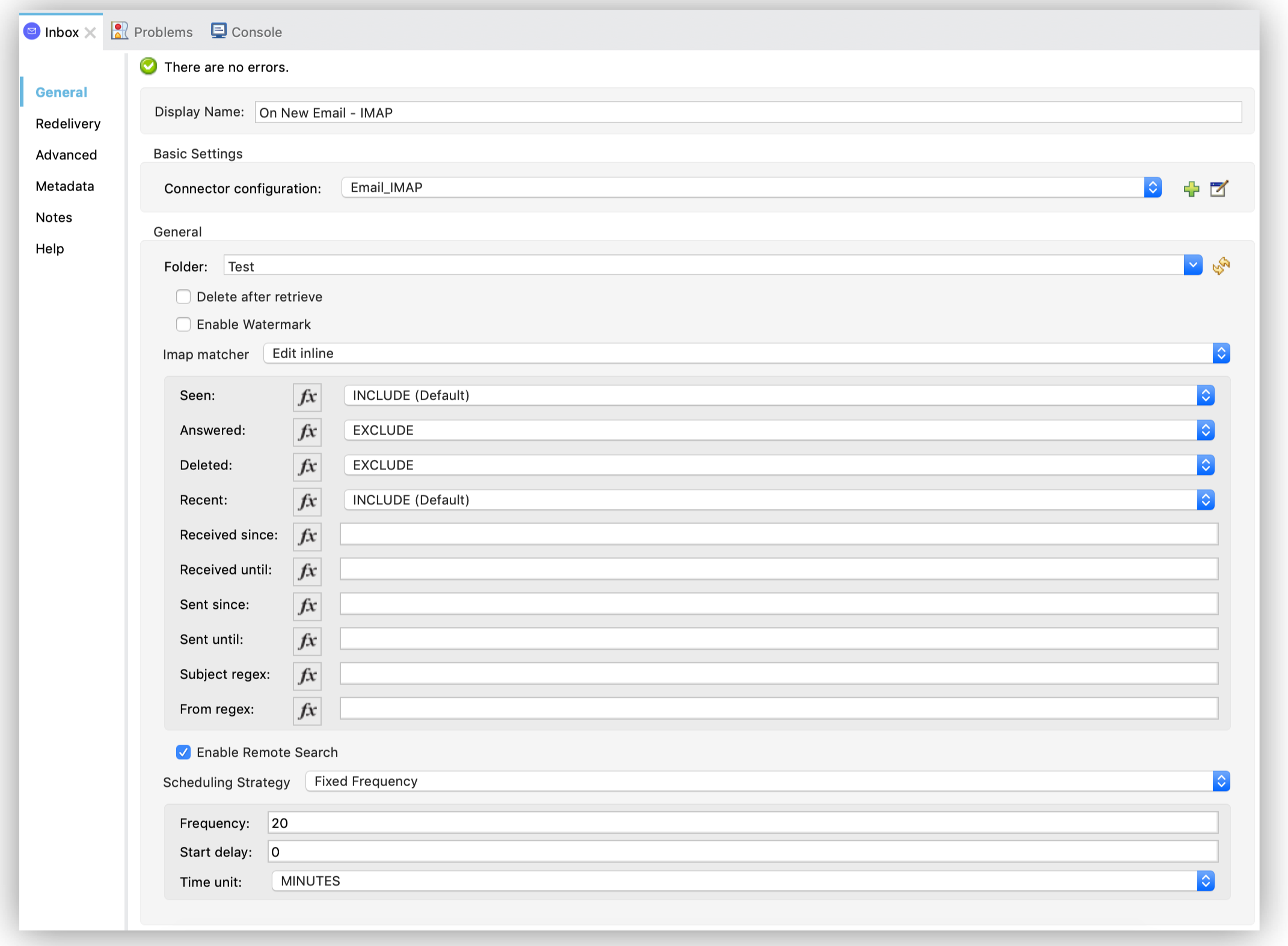
Task: Click the fx icon next to Subject regex field
Action: point(308,674)
